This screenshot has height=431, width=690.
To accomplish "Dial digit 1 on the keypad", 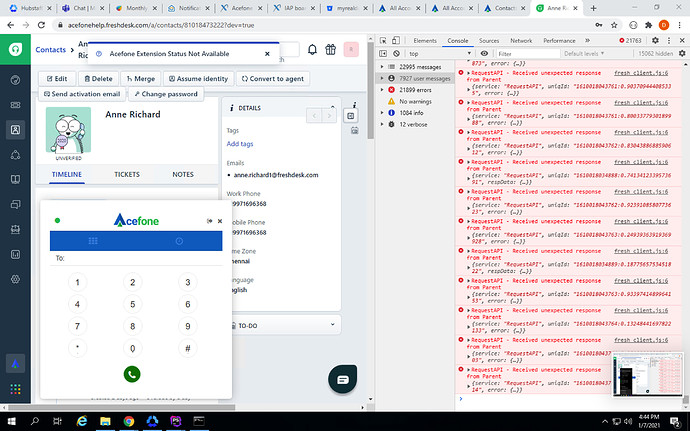I will (77, 282).
